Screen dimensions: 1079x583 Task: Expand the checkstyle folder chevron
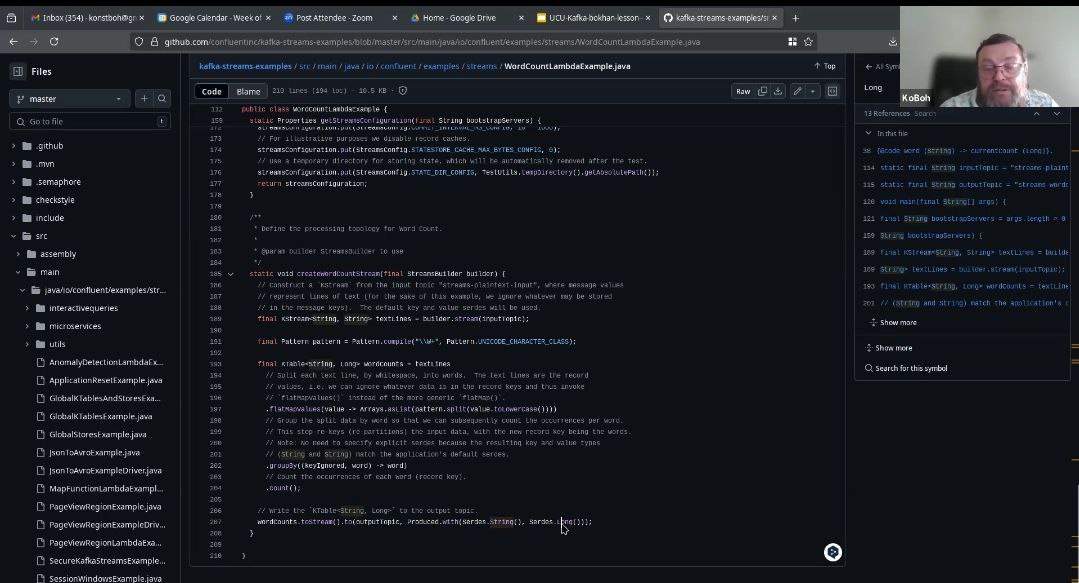tap(14, 200)
